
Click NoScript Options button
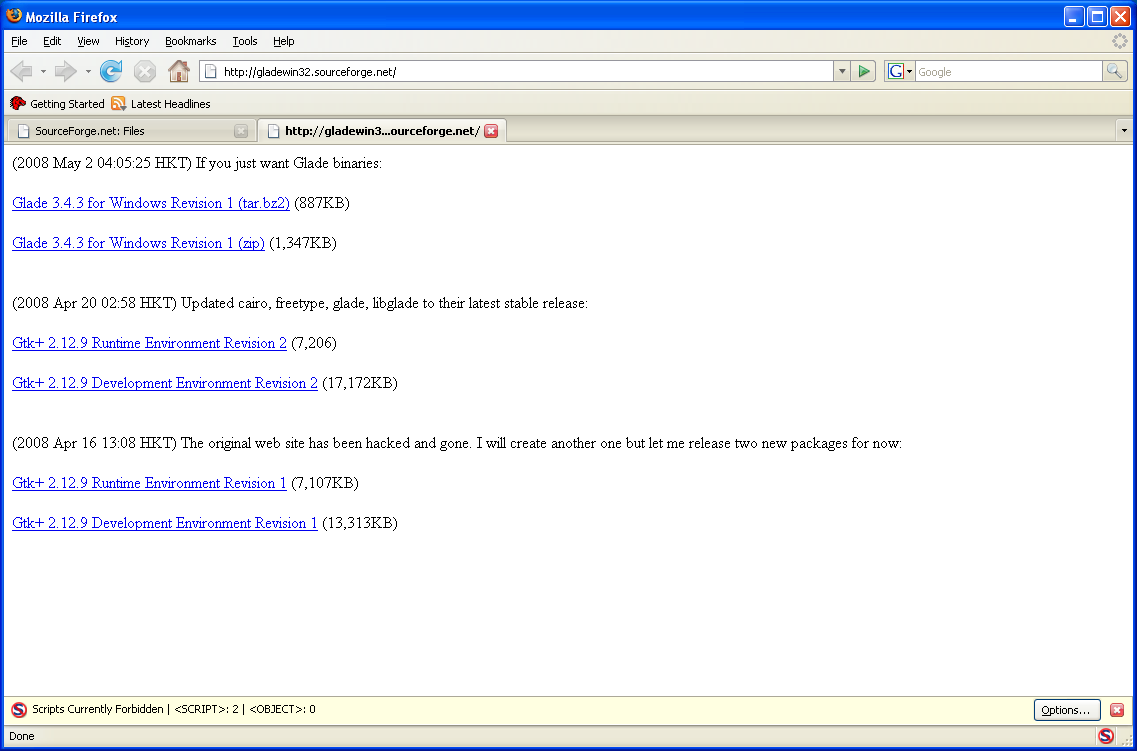click(1066, 710)
